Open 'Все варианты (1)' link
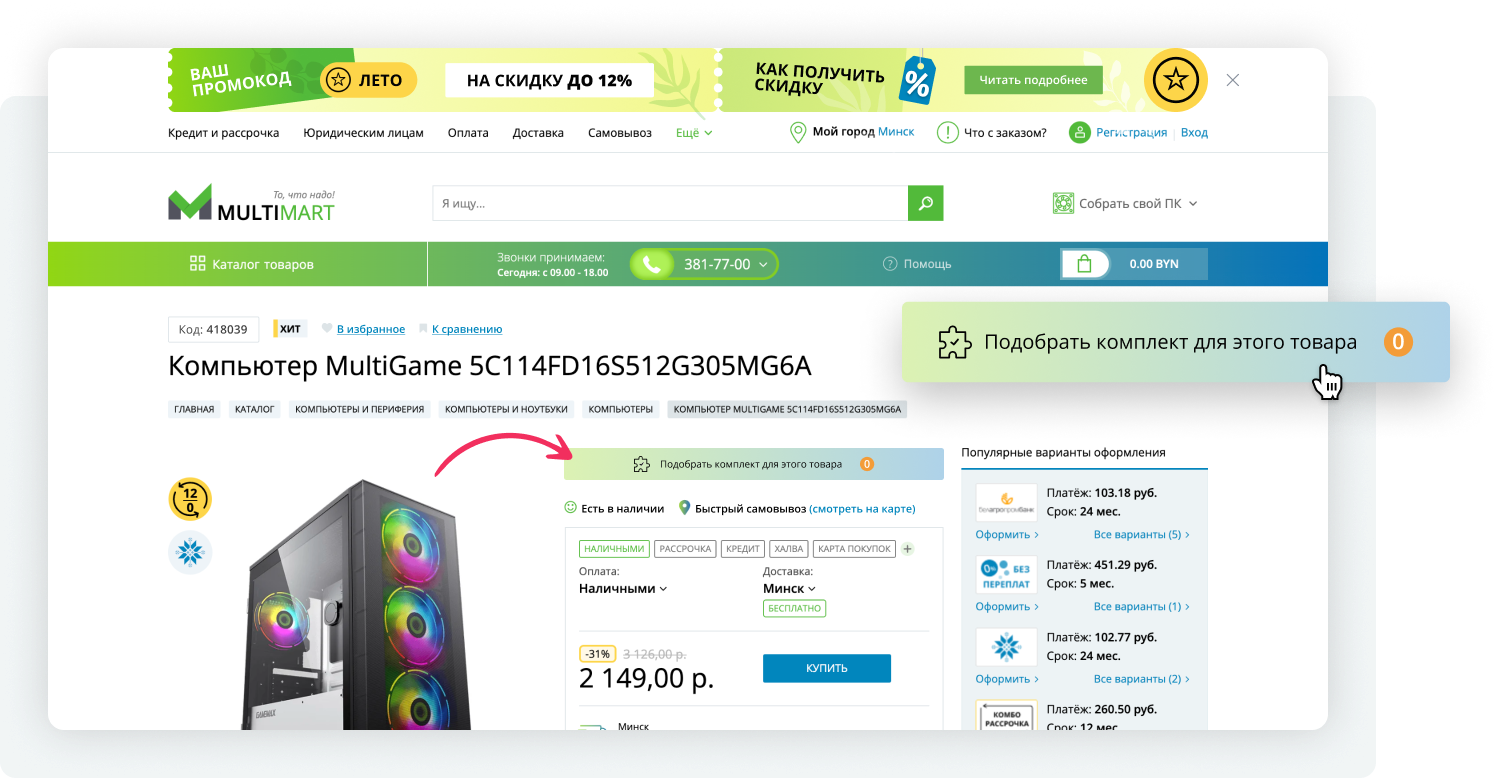Viewport: 1498px width, 778px height. pos(1141,607)
